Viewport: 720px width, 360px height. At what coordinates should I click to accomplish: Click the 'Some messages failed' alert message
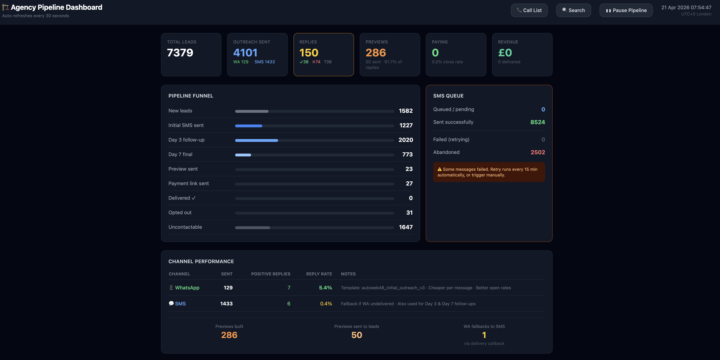click(489, 172)
